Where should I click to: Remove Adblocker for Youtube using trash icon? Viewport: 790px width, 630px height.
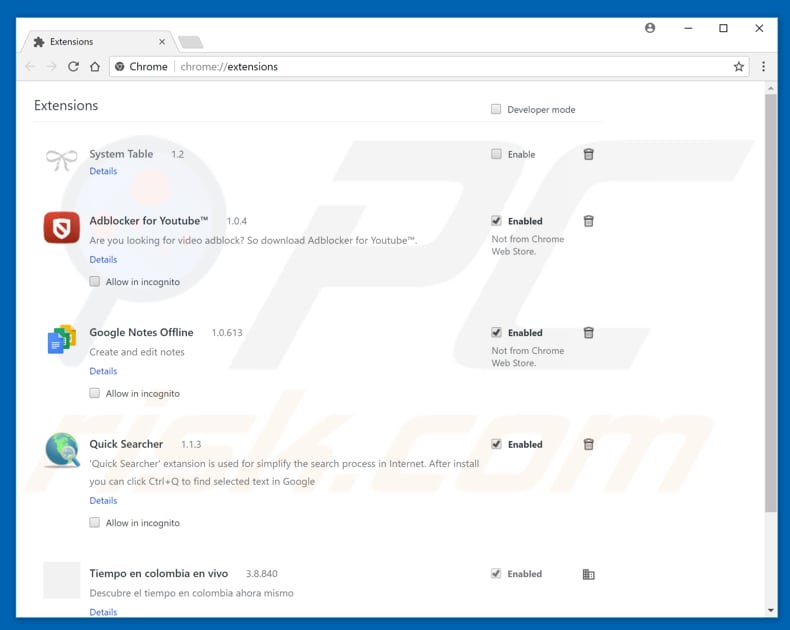[x=588, y=221]
